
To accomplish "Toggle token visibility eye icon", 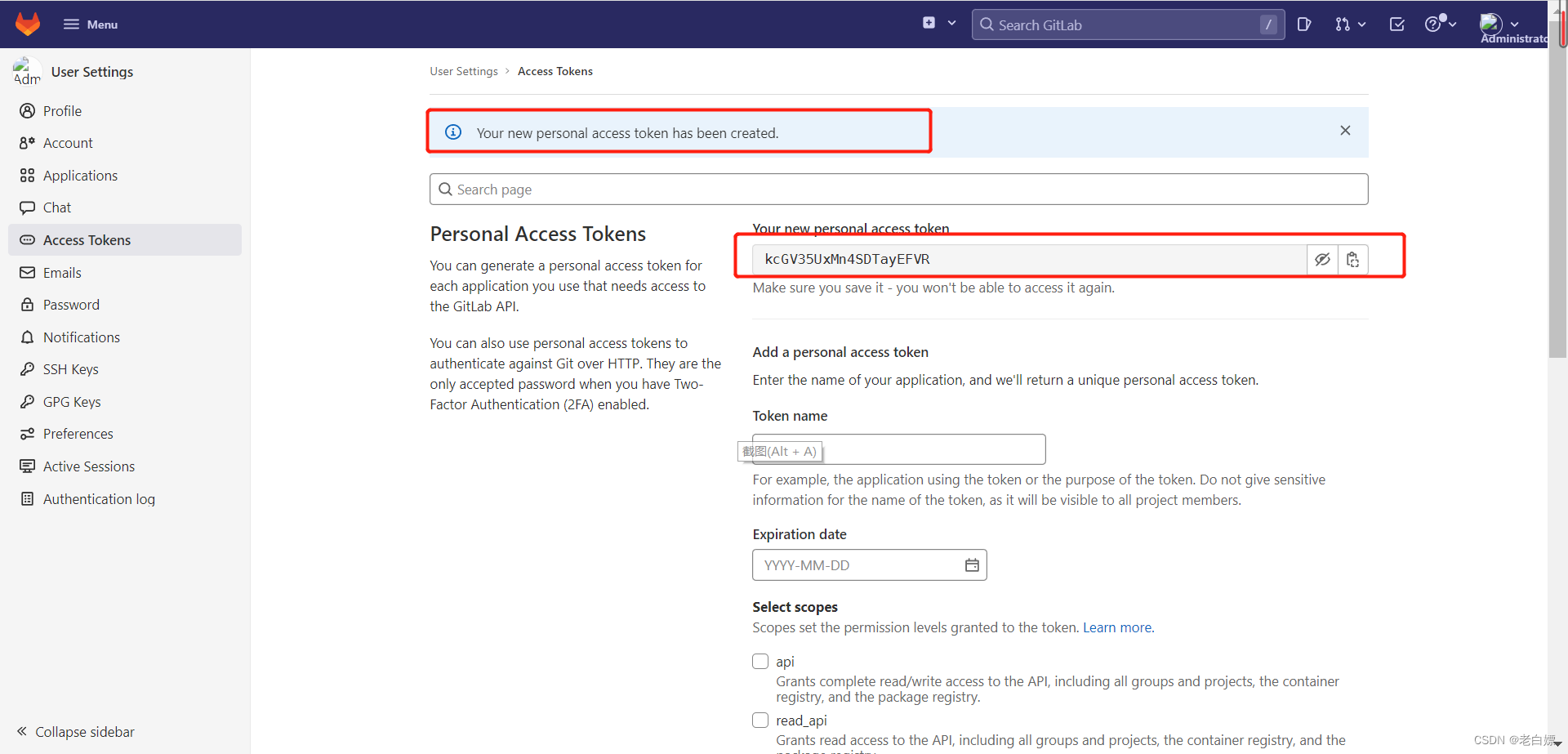I will pos(1322,260).
